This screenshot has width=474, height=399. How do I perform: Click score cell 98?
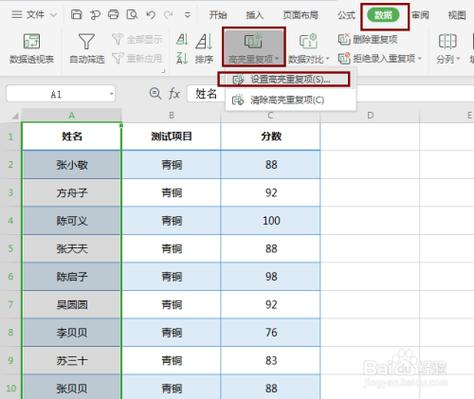pyautogui.click(x=270, y=277)
